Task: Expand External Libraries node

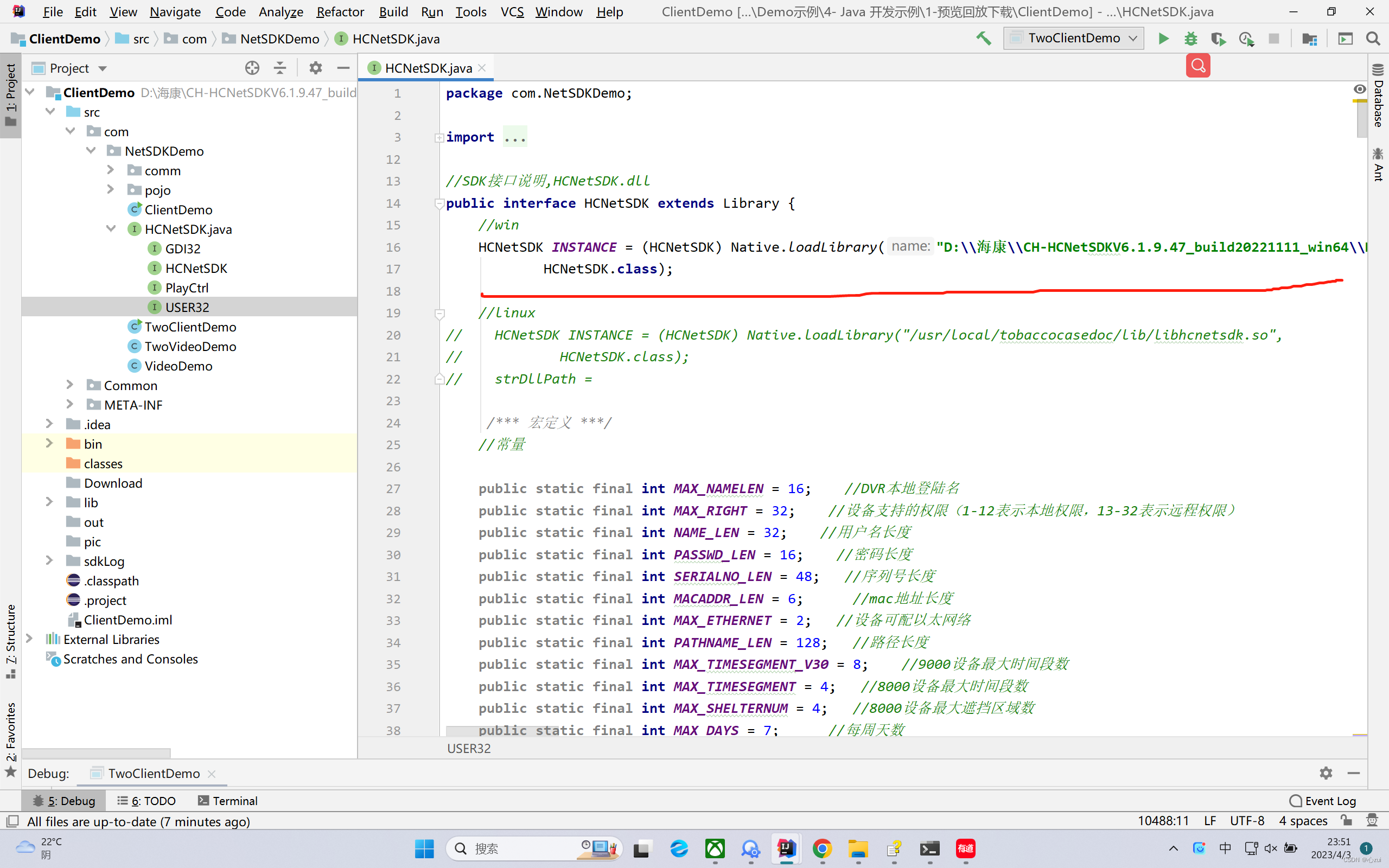Action: pos(30,639)
